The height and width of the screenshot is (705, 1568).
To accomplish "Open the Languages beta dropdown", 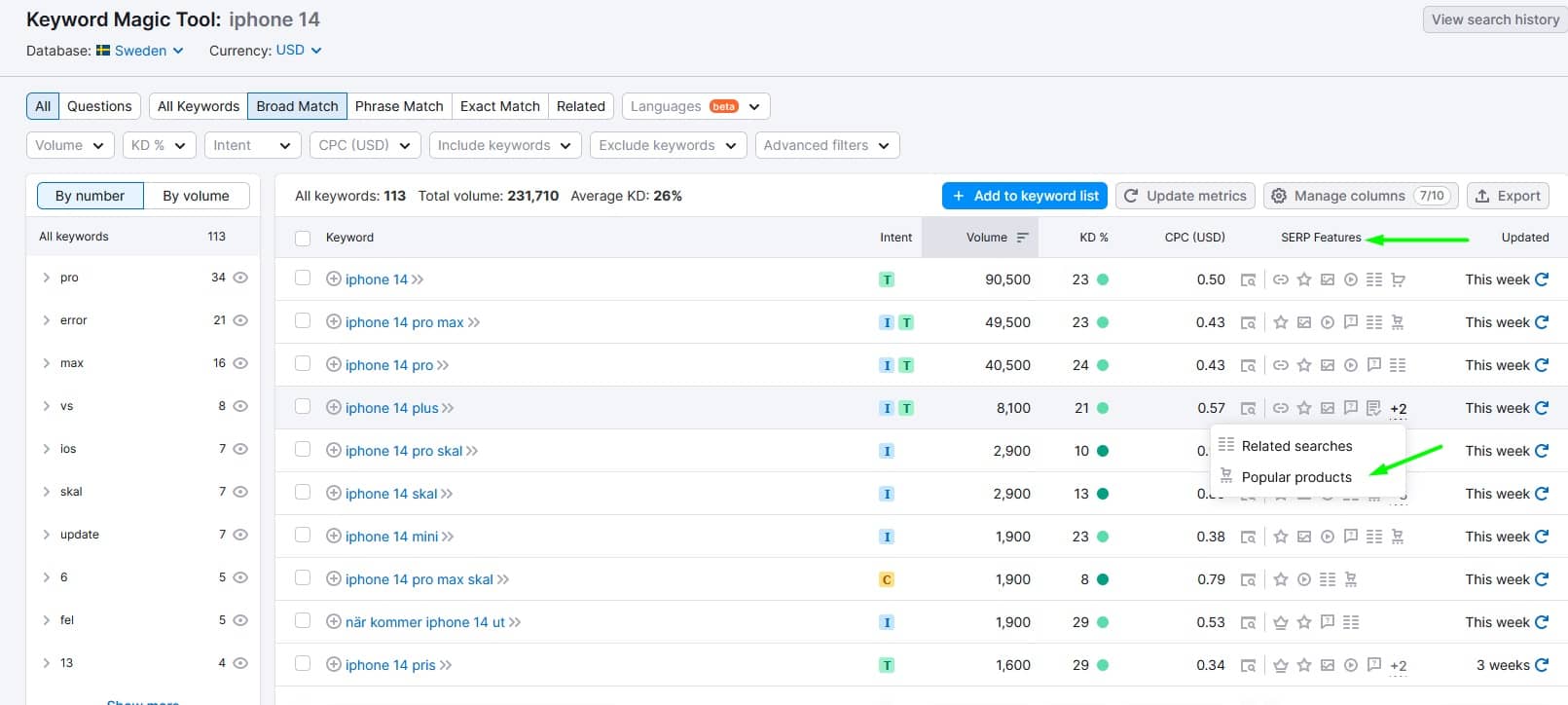I will tap(696, 106).
